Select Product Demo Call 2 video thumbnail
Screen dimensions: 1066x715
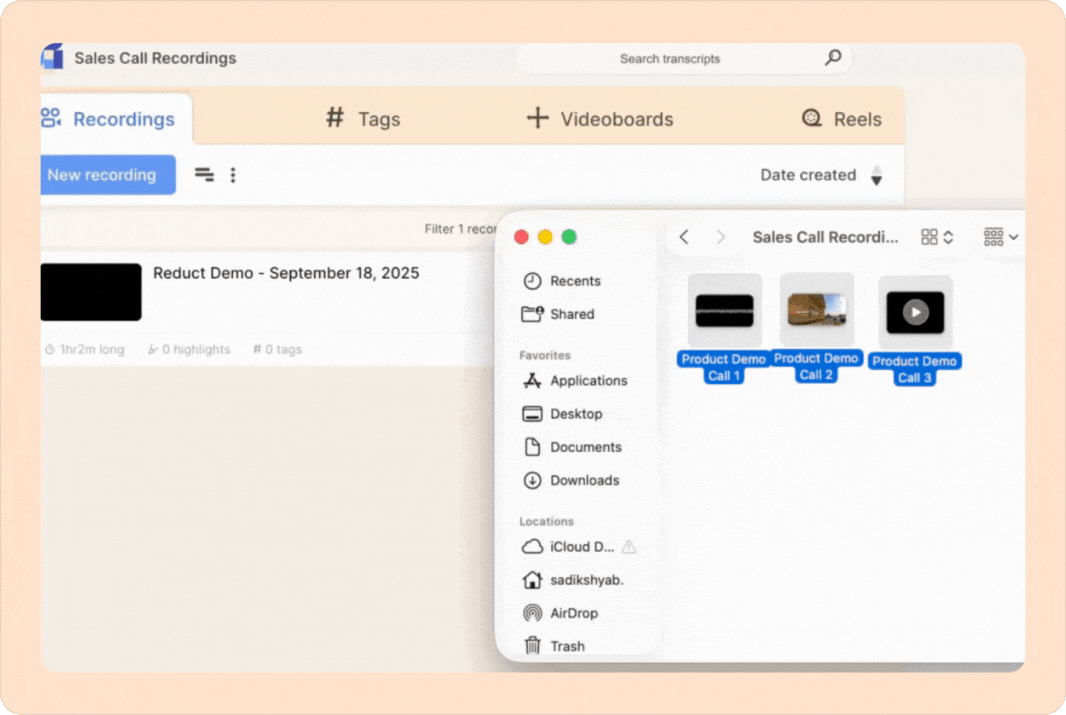click(816, 310)
